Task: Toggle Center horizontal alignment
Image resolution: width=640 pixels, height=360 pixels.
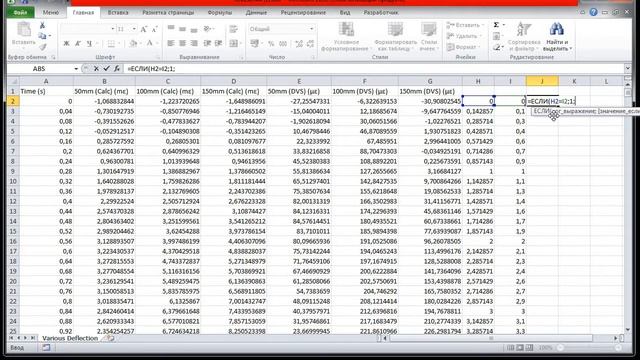Action: (182, 43)
